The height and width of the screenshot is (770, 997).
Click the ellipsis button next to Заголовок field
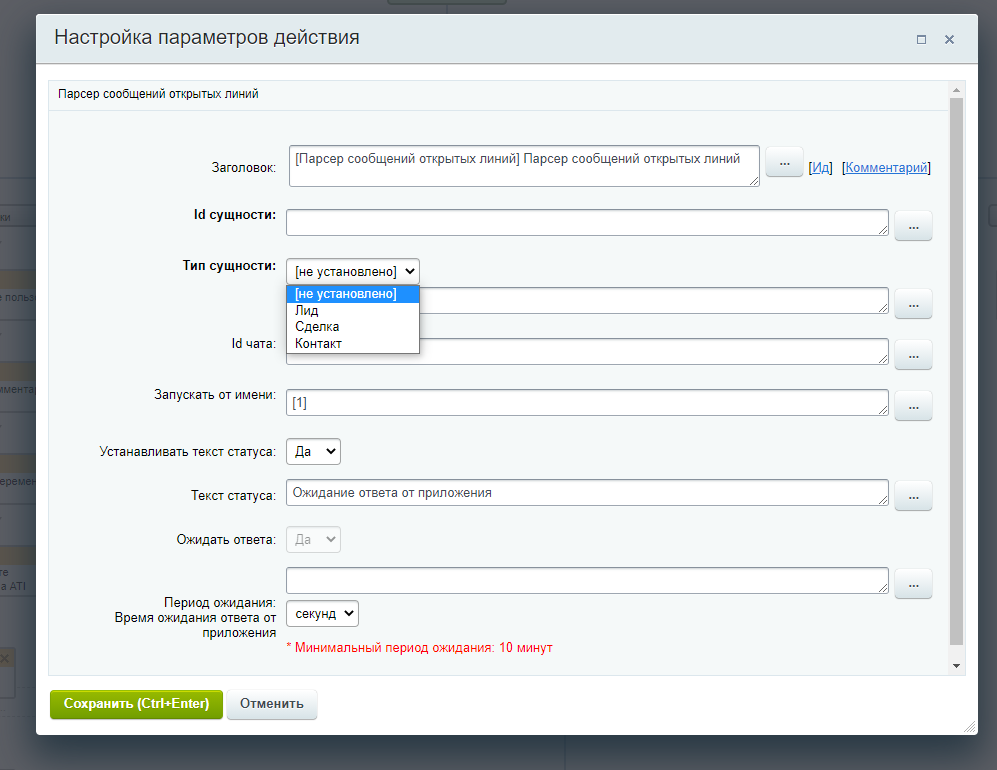[784, 162]
